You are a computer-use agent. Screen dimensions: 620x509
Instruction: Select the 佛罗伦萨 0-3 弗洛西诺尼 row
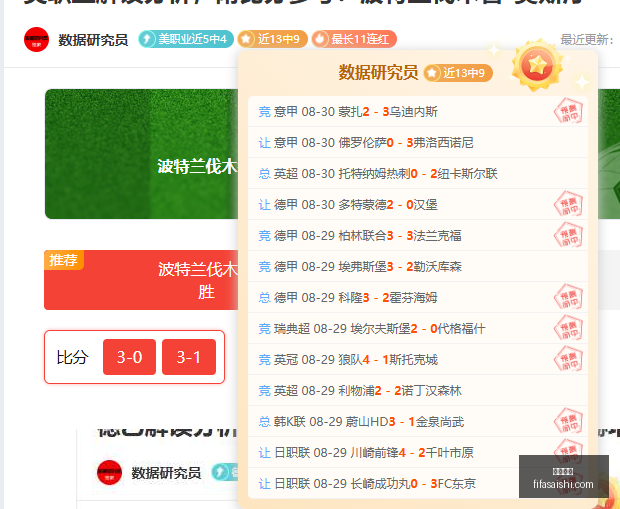coord(418,142)
